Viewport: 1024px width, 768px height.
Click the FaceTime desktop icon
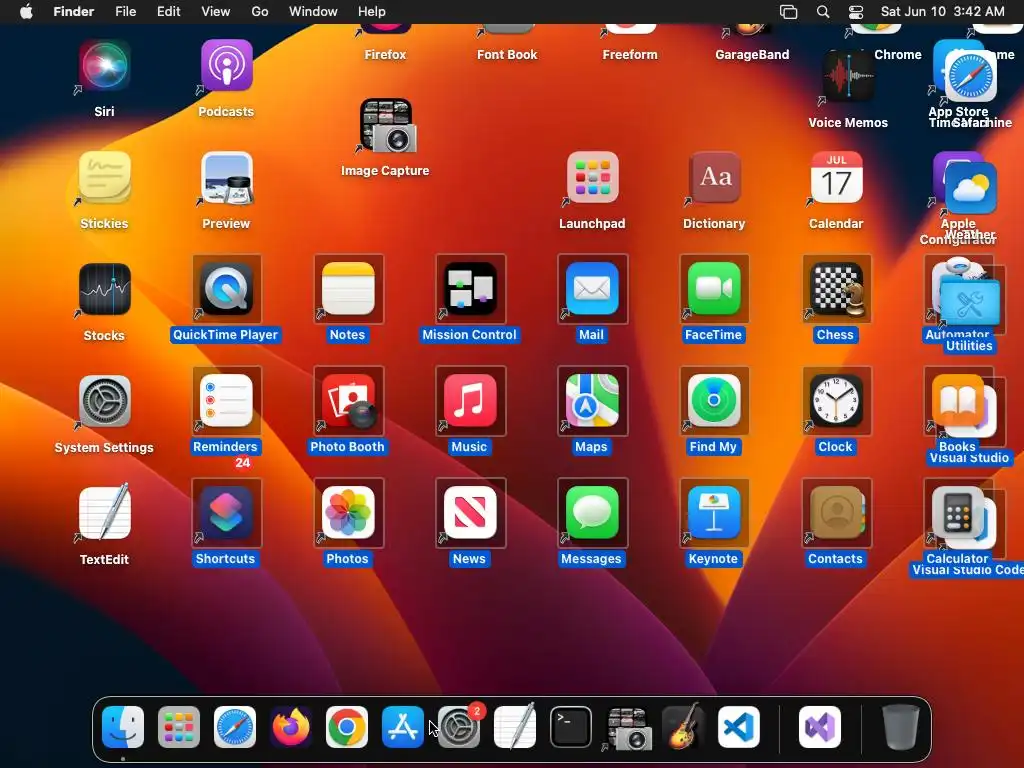714,289
